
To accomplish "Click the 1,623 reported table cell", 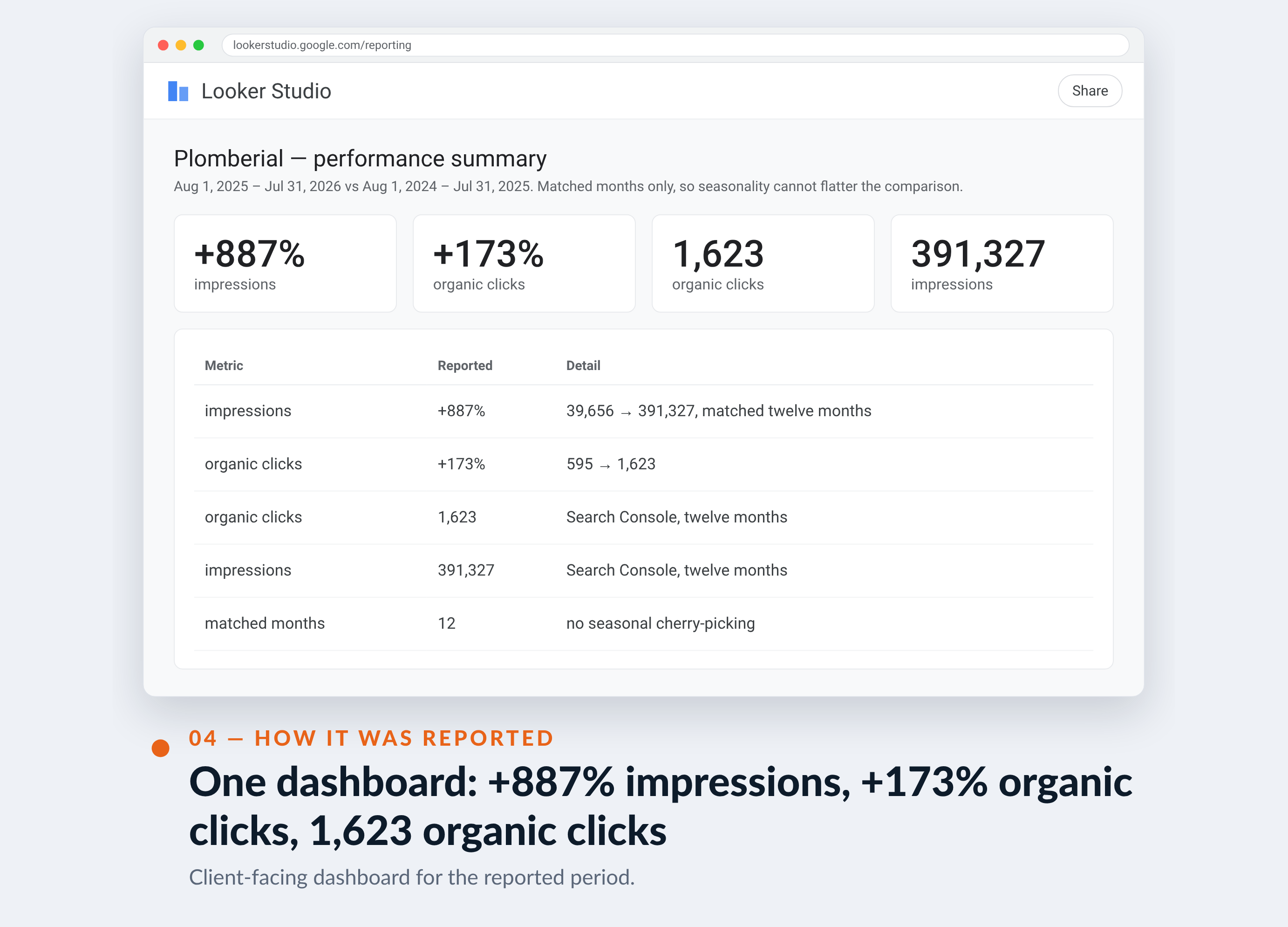I will click(x=457, y=517).
